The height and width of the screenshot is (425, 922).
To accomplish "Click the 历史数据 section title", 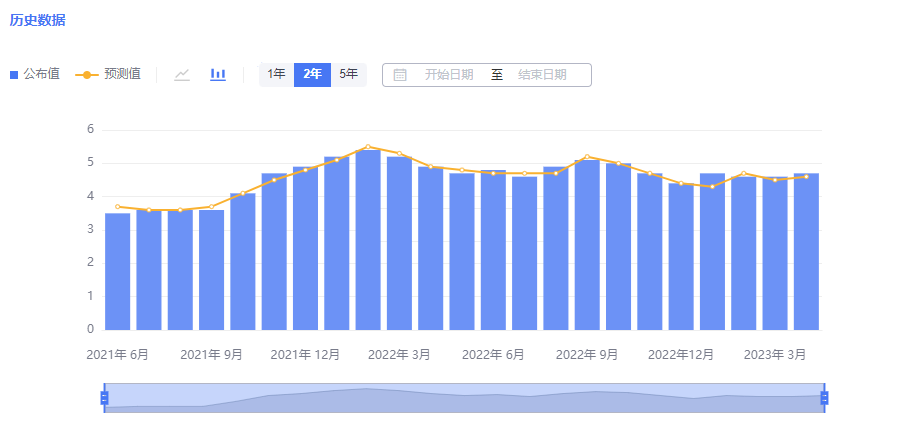I will coord(38,20).
